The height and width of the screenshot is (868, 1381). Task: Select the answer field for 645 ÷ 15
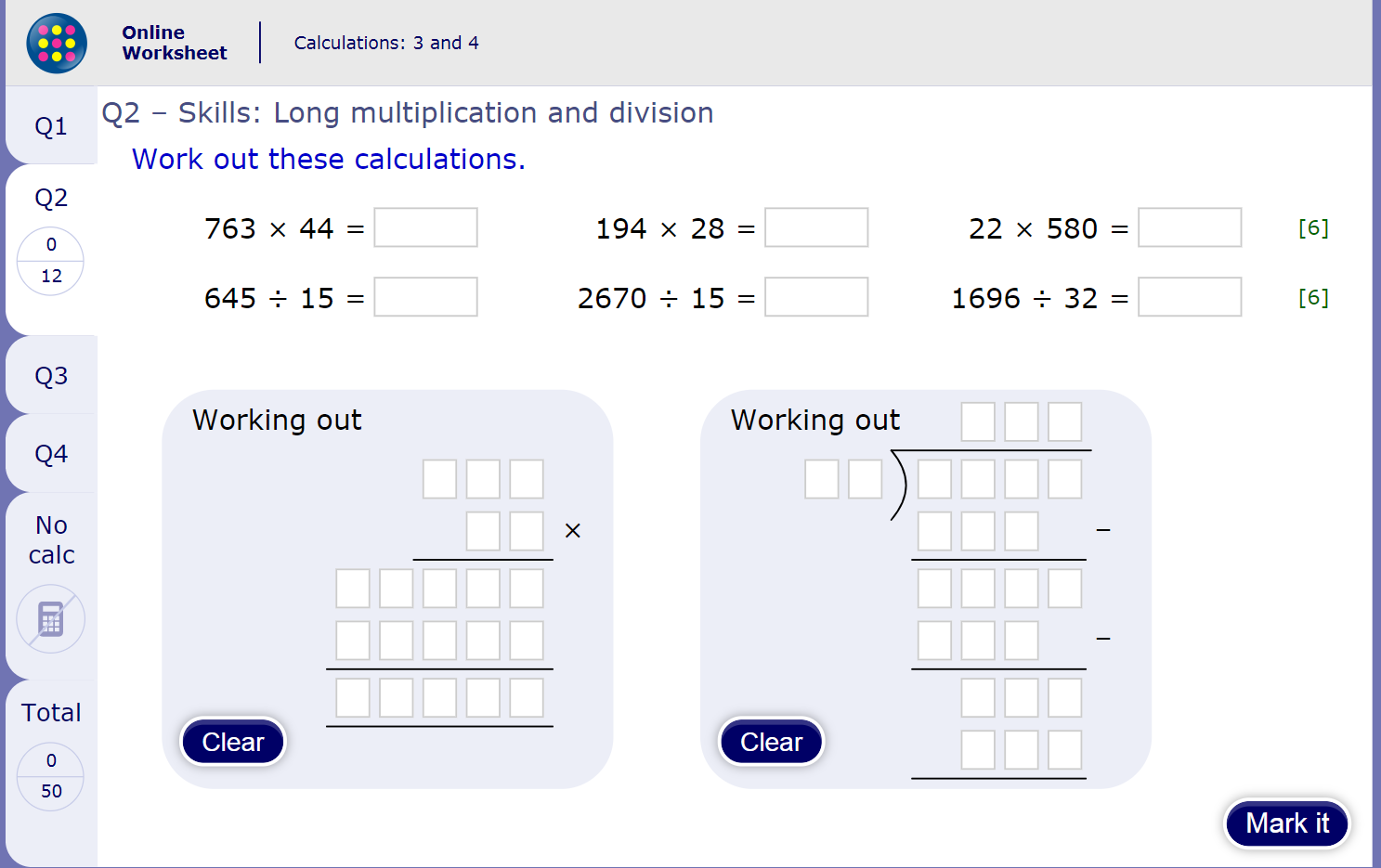425,297
